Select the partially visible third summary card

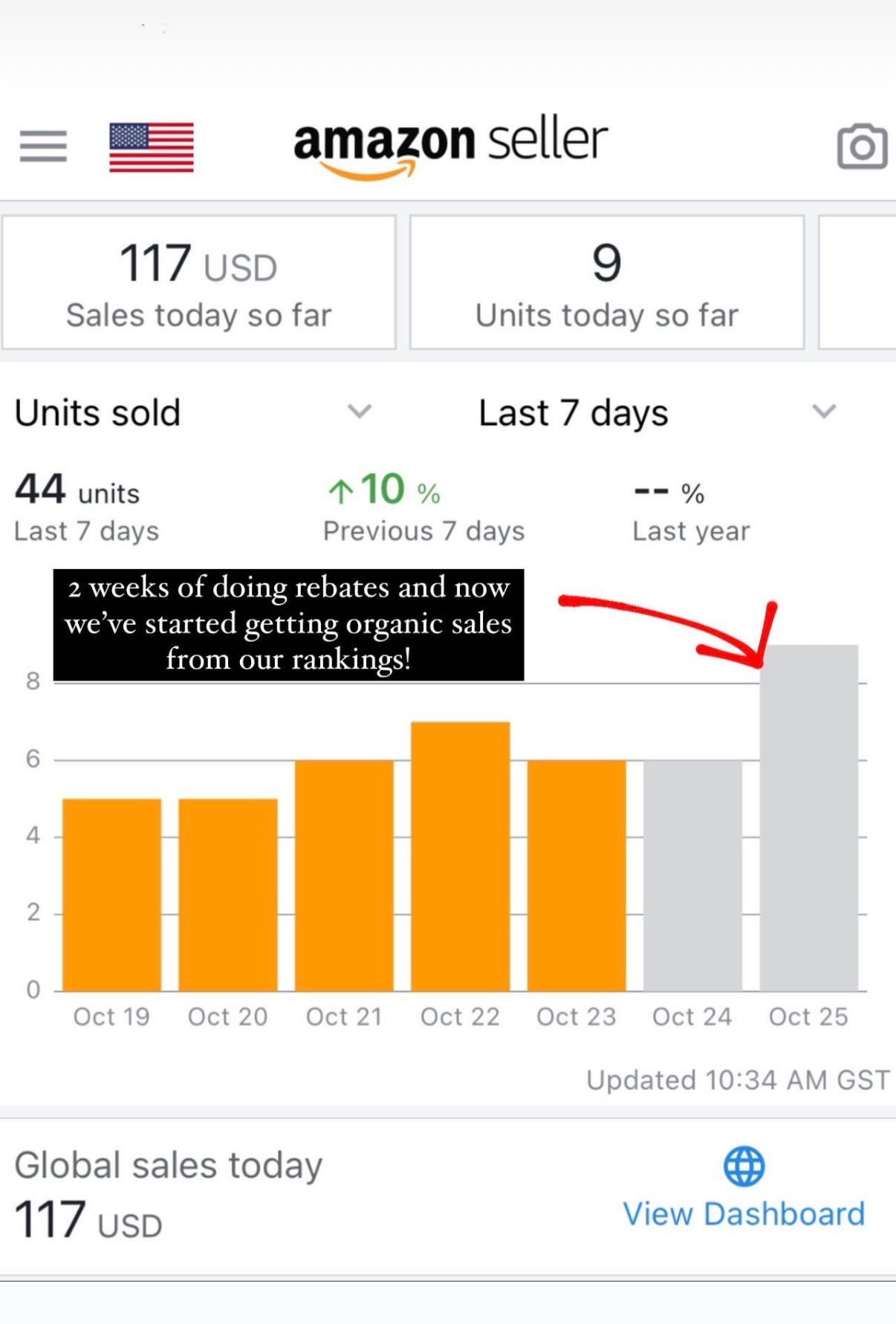(x=857, y=282)
